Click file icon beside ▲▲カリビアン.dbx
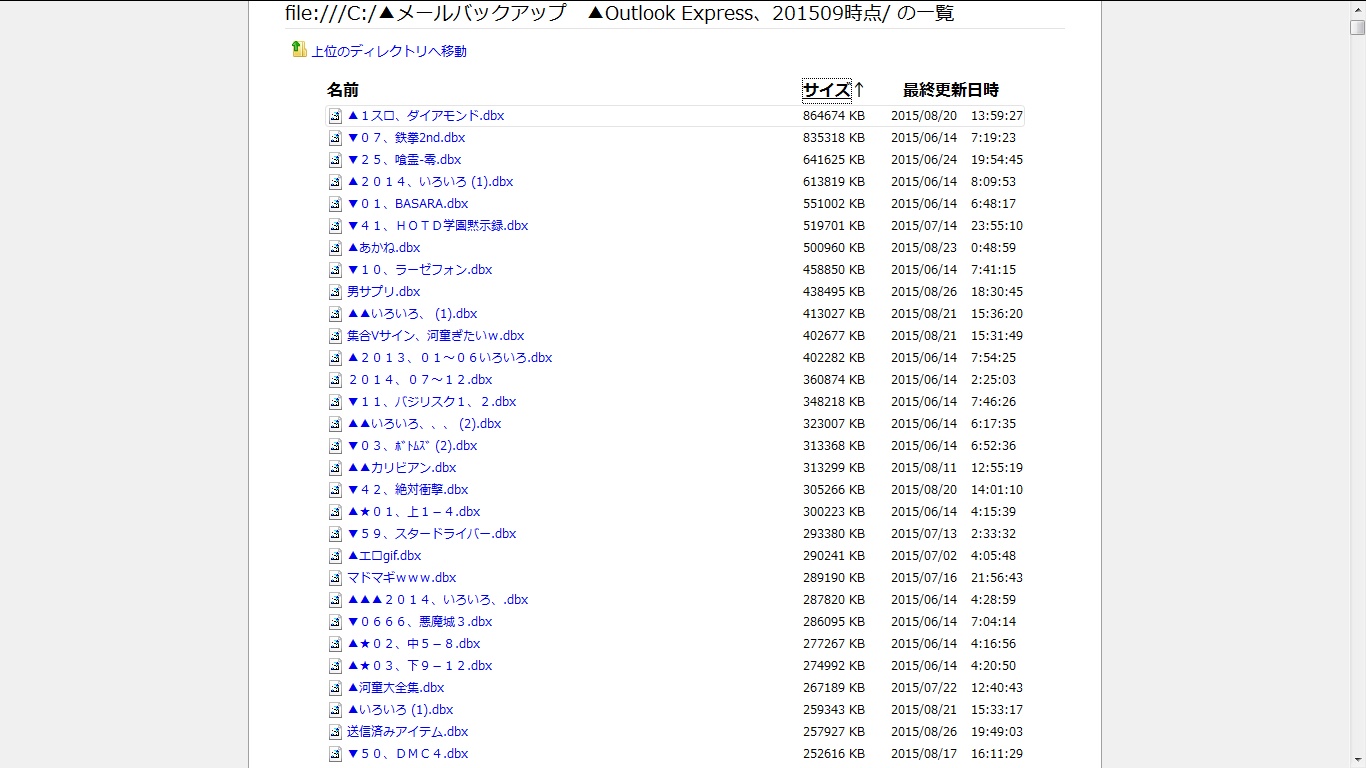 [x=336, y=468]
